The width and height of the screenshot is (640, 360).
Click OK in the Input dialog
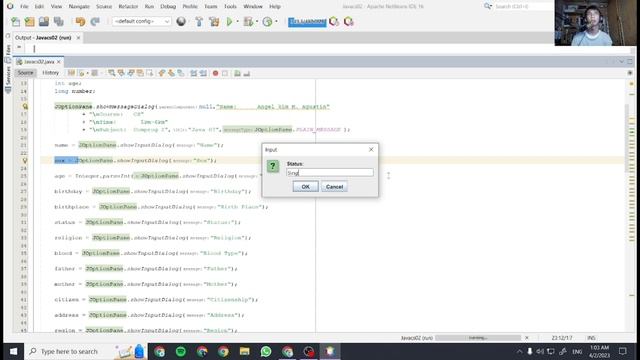(x=305, y=187)
